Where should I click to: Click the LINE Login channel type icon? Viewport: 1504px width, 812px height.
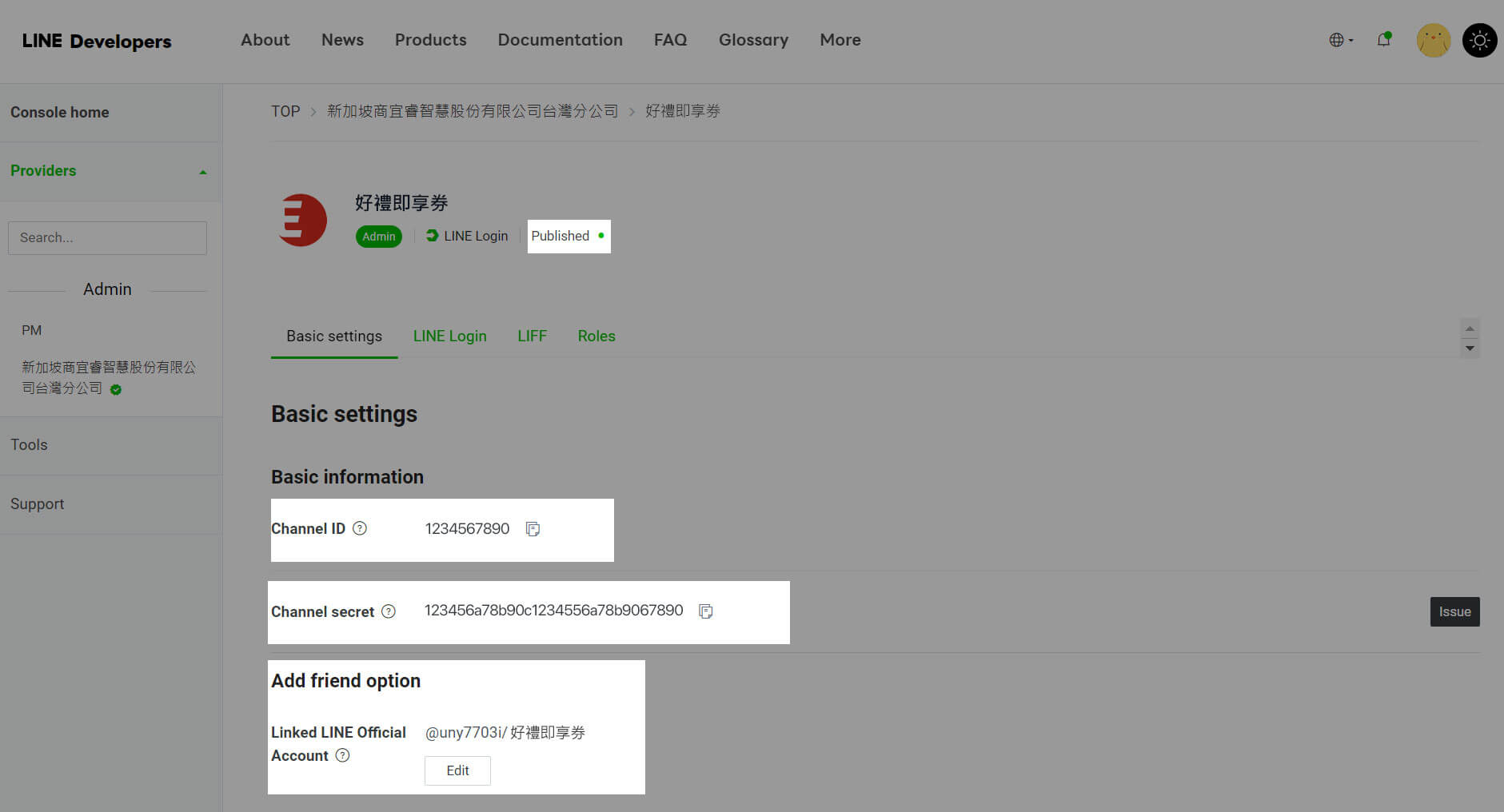click(432, 236)
